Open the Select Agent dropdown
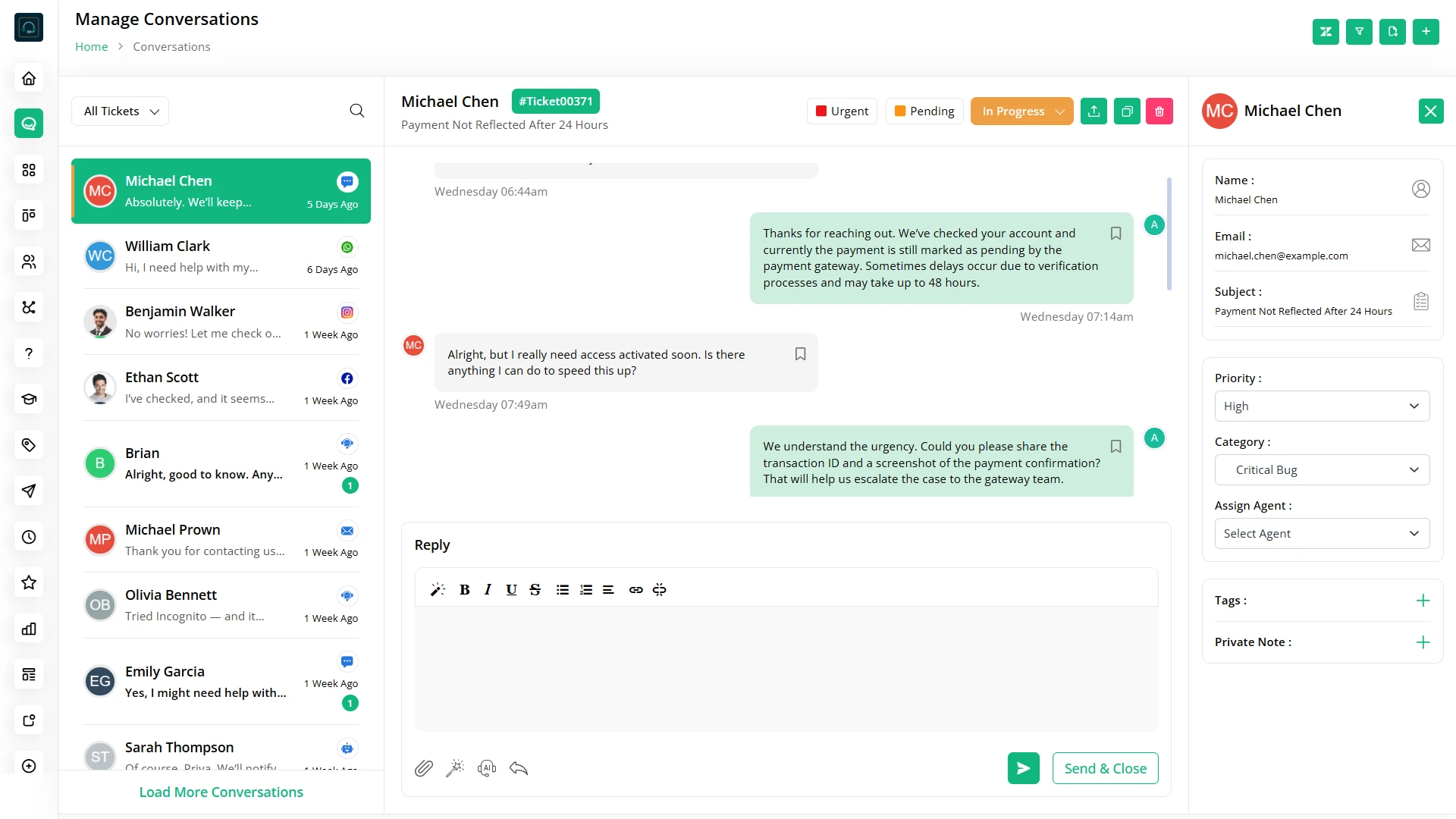 pos(1322,534)
